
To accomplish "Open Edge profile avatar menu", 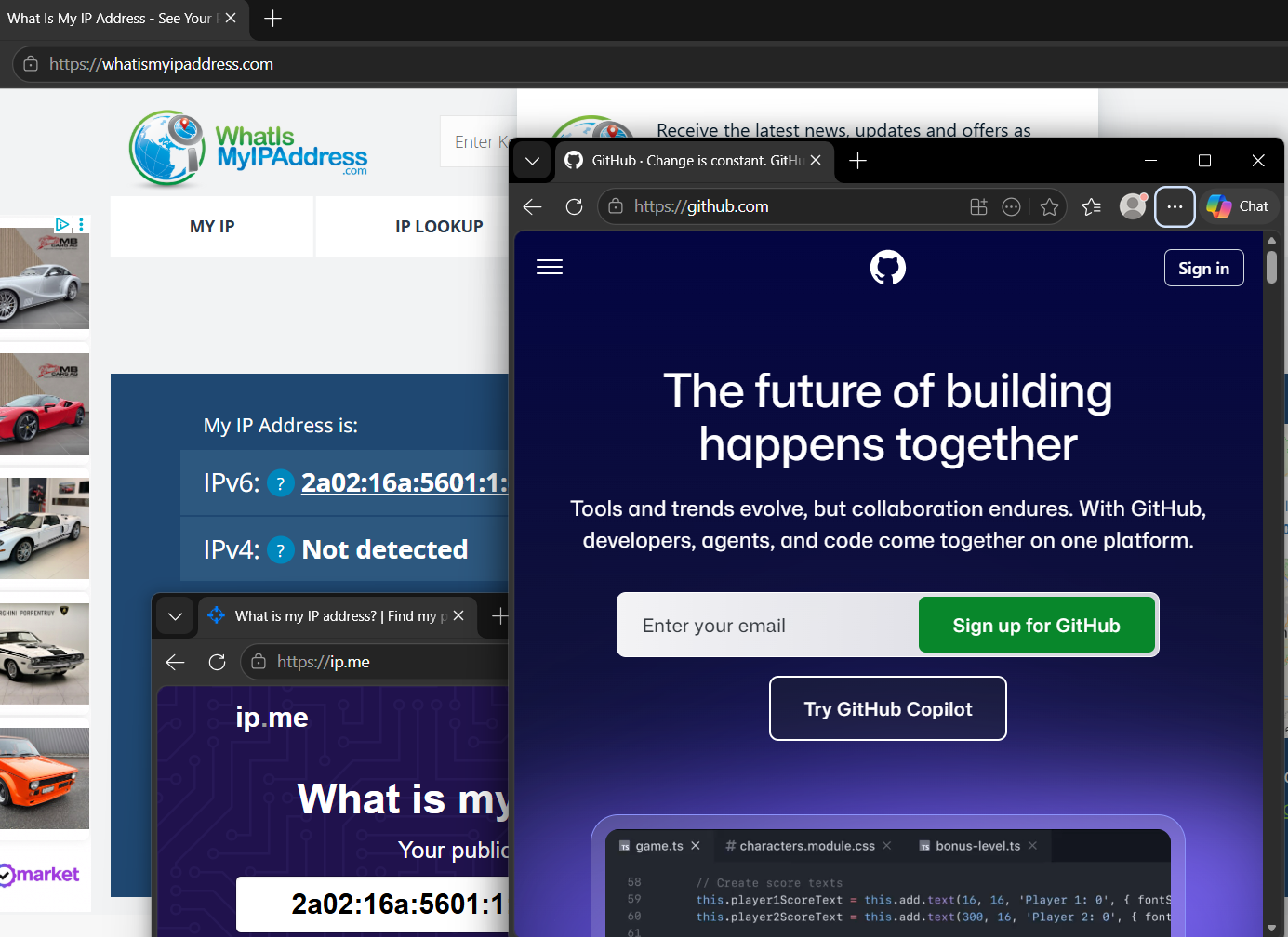I will [x=1132, y=206].
